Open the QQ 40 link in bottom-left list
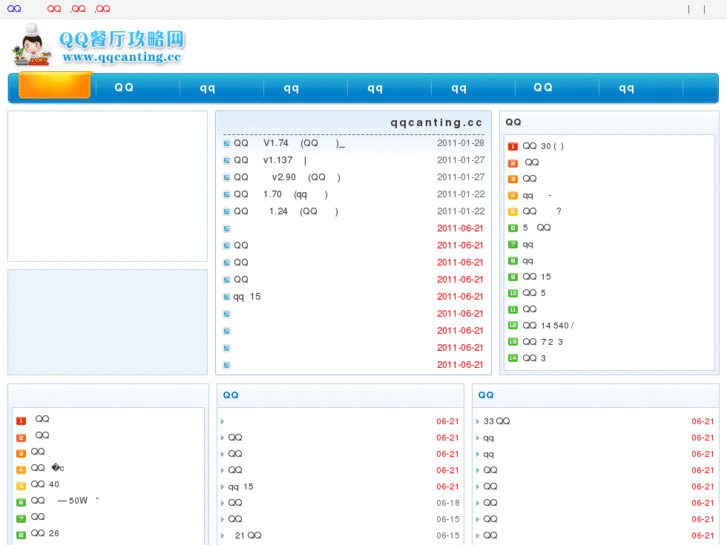The height and width of the screenshot is (545, 727). (x=45, y=485)
